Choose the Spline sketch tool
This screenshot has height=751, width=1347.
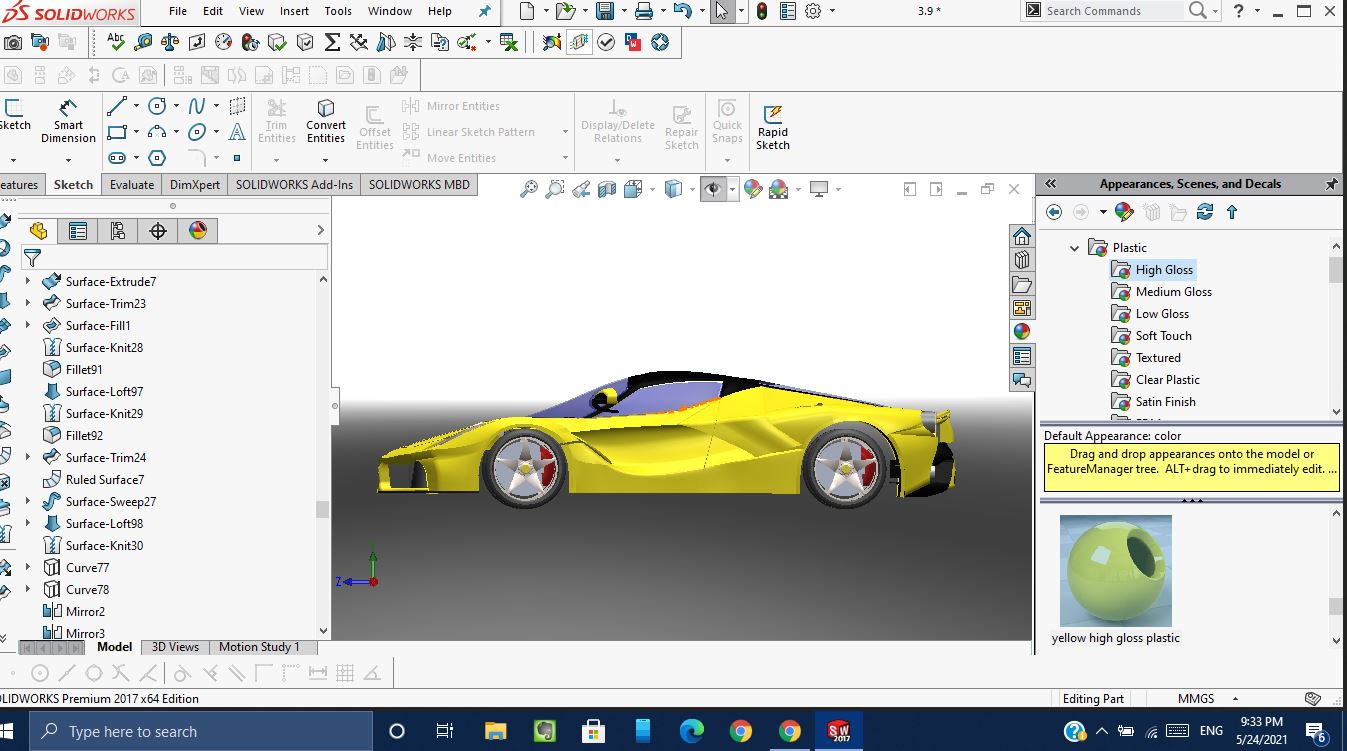pos(196,106)
